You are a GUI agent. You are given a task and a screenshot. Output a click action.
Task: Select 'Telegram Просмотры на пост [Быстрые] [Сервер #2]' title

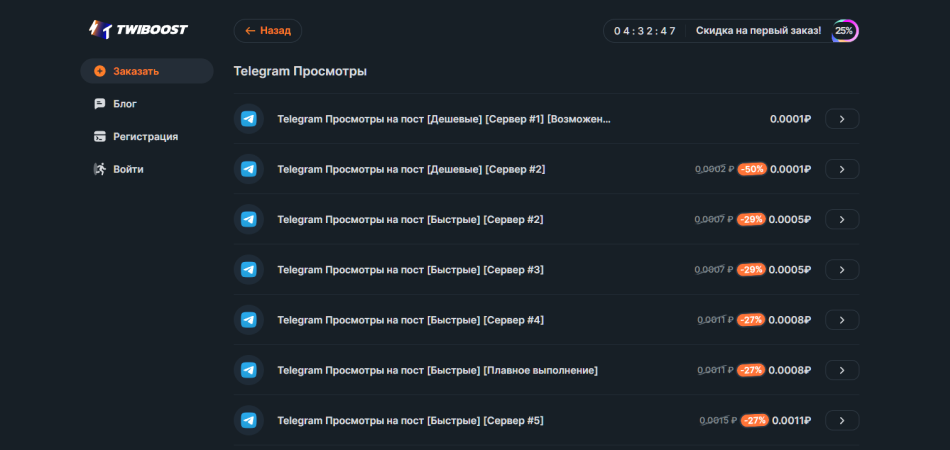tap(410, 219)
